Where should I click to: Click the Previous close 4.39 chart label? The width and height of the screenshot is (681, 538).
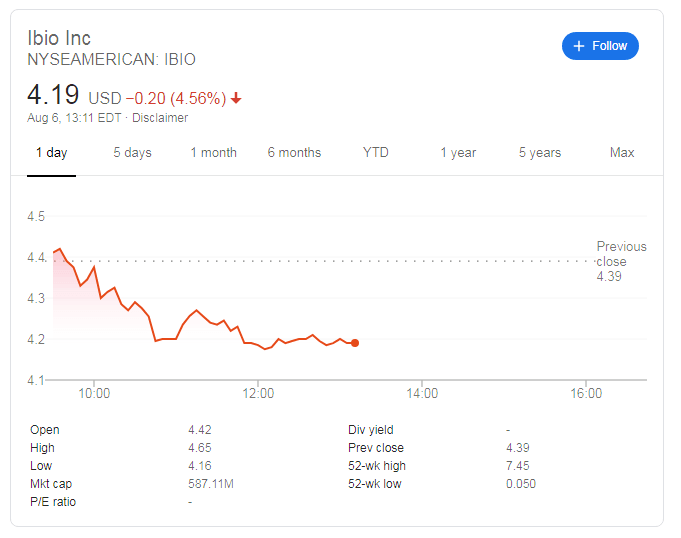click(x=621, y=261)
